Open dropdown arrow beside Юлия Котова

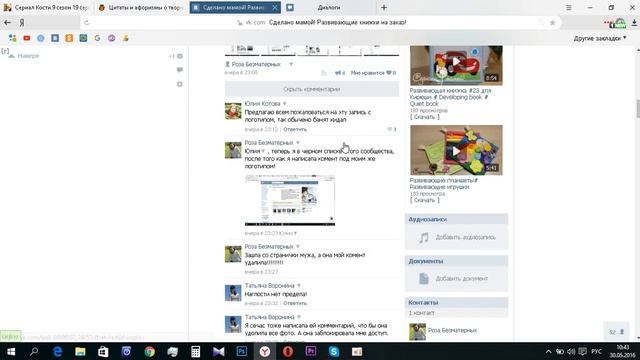point(284,104)
